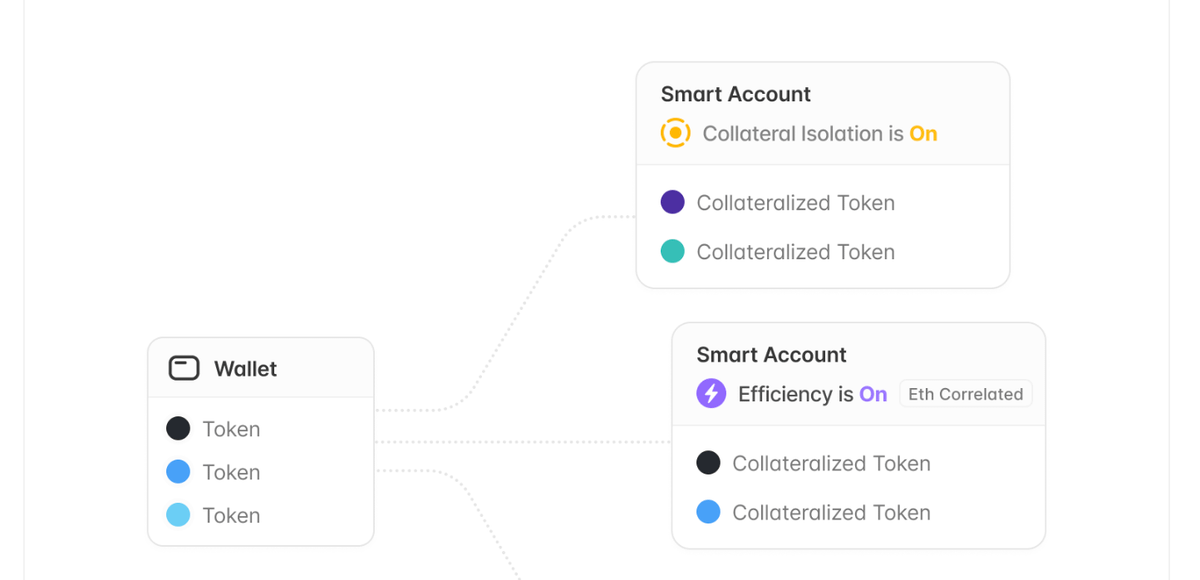1200x580 pixels.
Task: Select the teal Collateralized Token row
Action: [795, 252]
